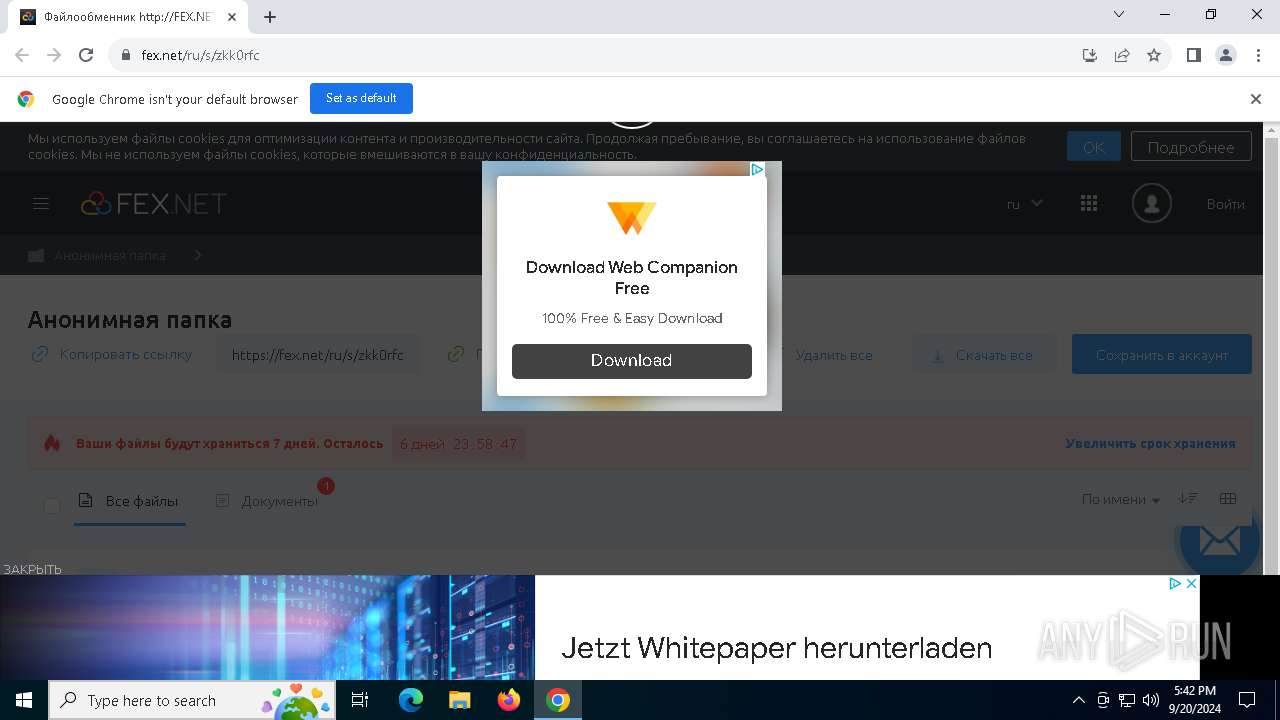Open the mail chat bubble
Viewport: 1280px width, 720px height.
point(1219,541)
